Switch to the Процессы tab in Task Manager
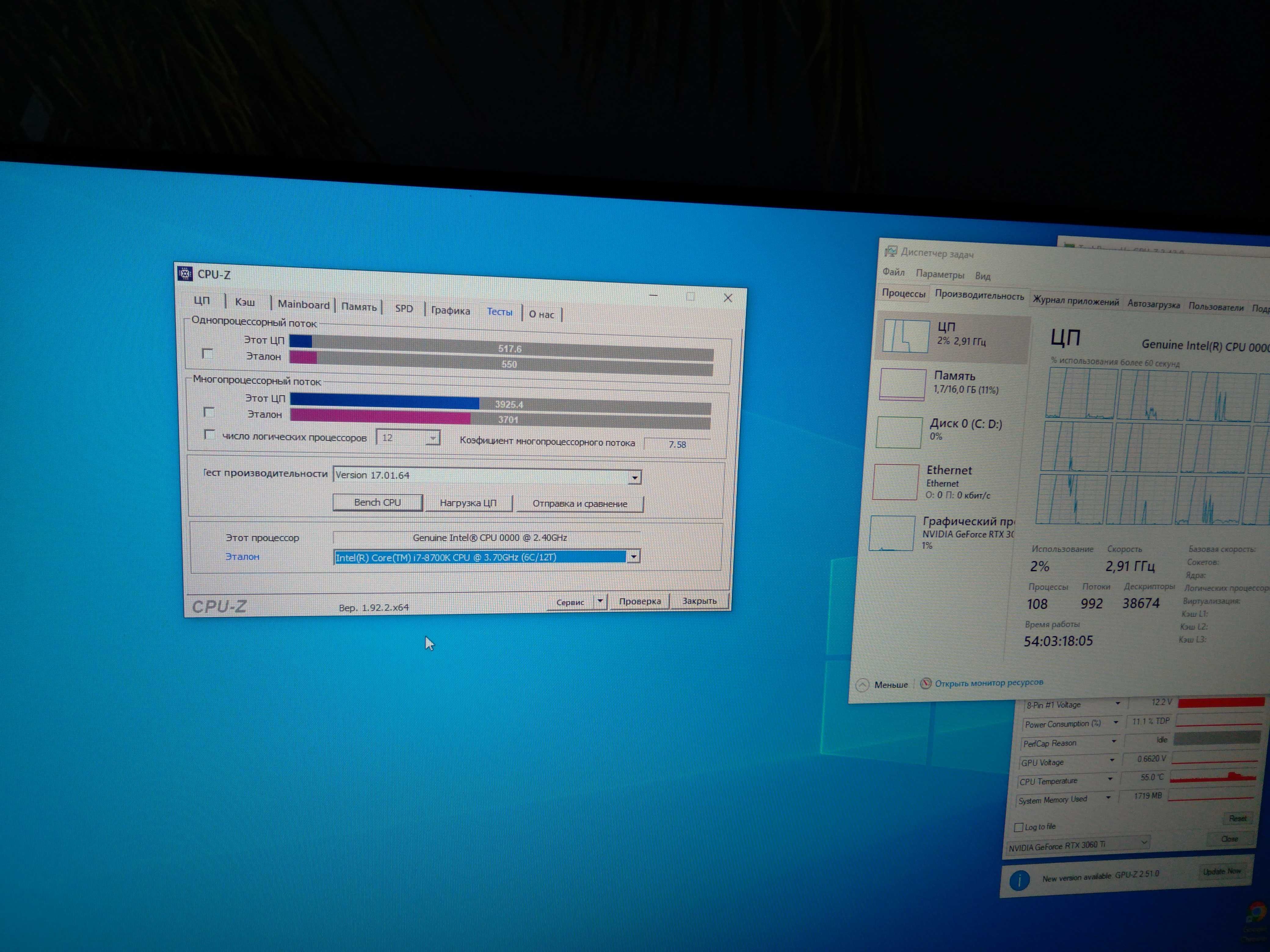Screen dimensions: 1270x952 pos(904,293)
